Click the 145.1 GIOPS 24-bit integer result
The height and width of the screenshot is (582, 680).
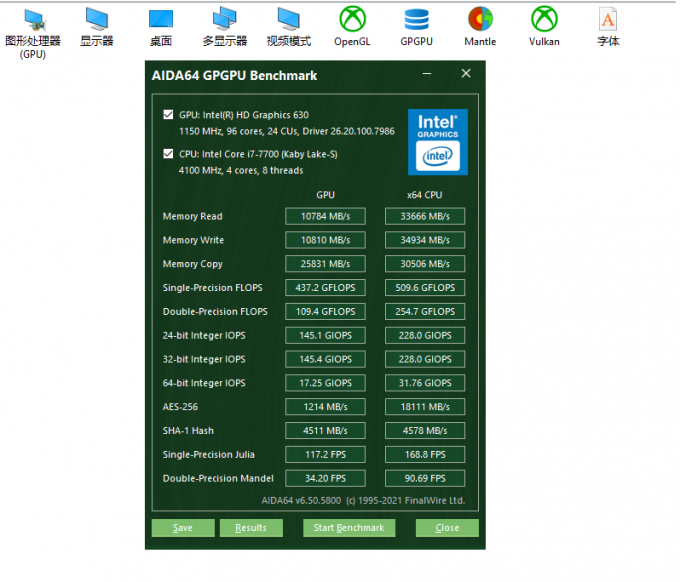point(325,335)
